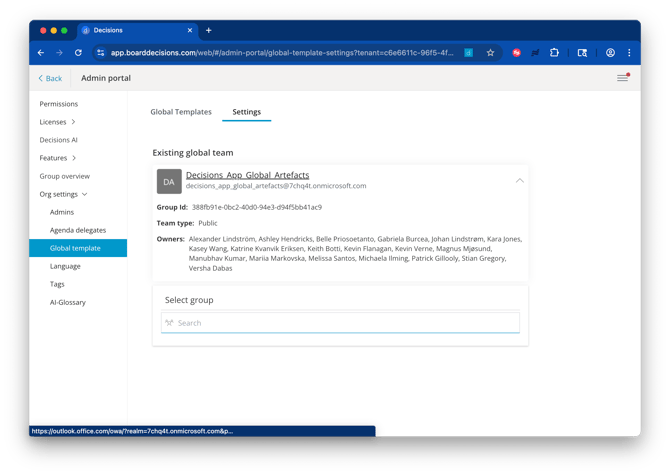The width and height of the screenshot is (670, 475).
Task: Open the Chrome profile icon
Action: 610,53
